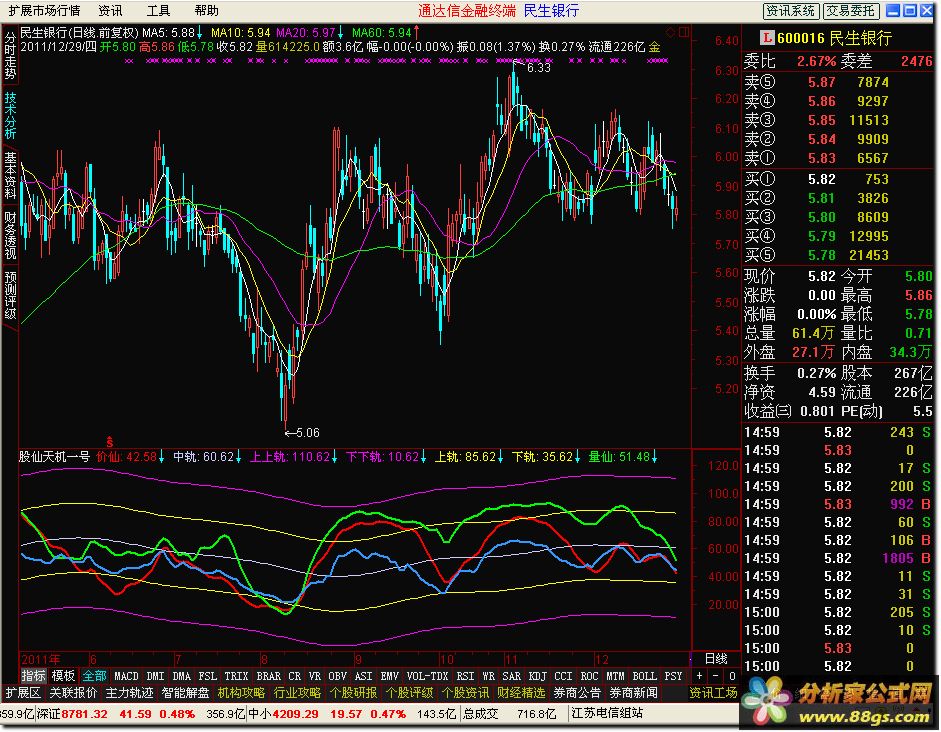Open the 扩展市场行情 menu
The width and height of the screenshot is (941, 732).
[44, 11]
